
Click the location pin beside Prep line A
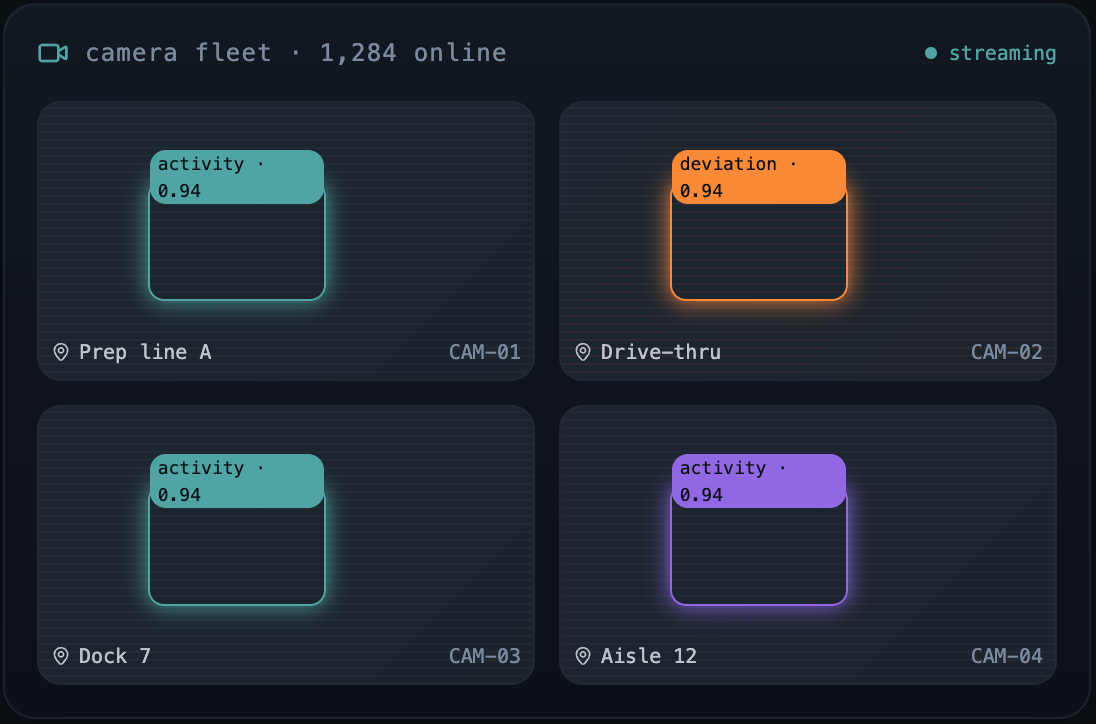tap(61, 352)
